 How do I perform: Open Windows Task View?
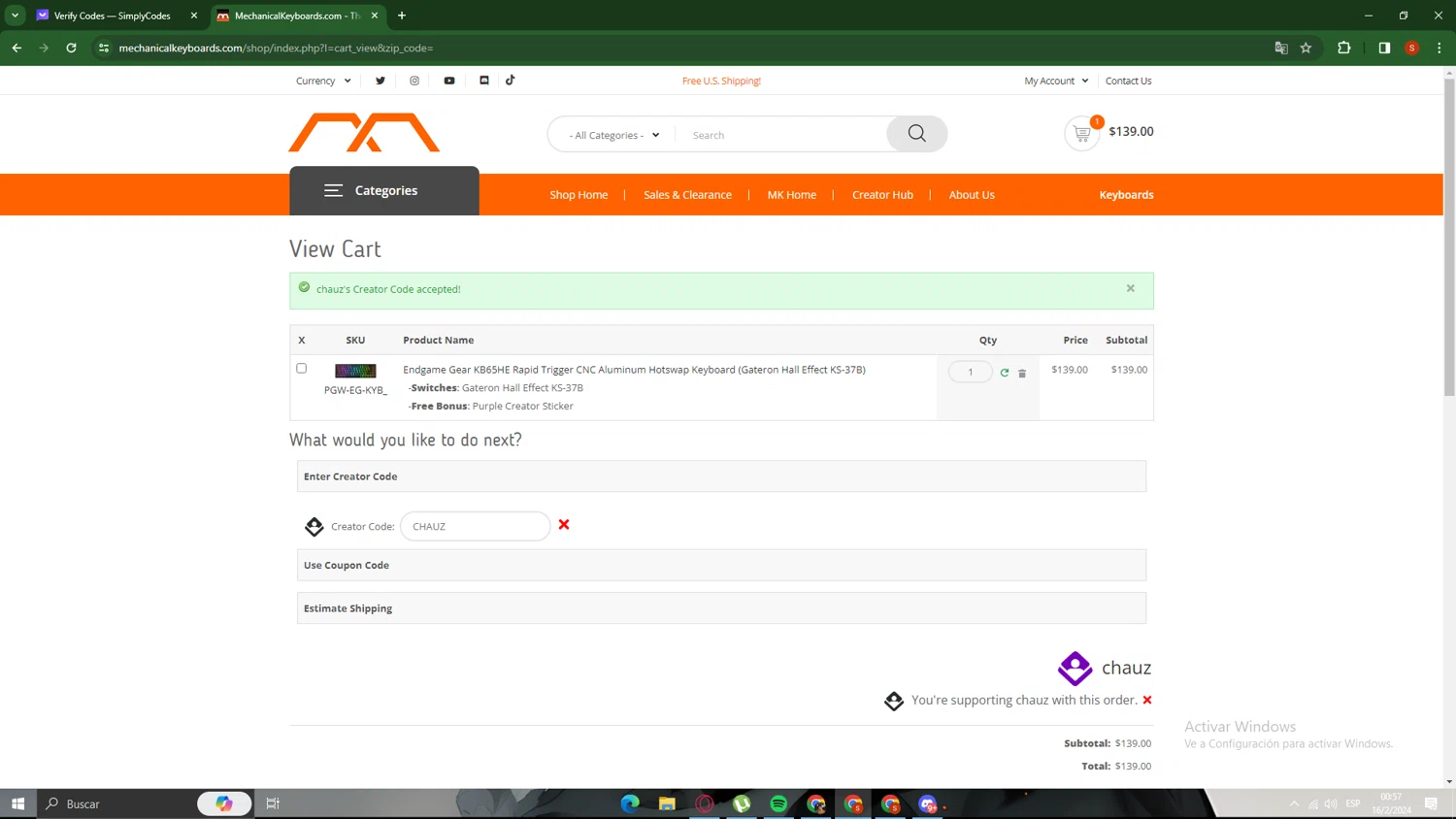273,803
